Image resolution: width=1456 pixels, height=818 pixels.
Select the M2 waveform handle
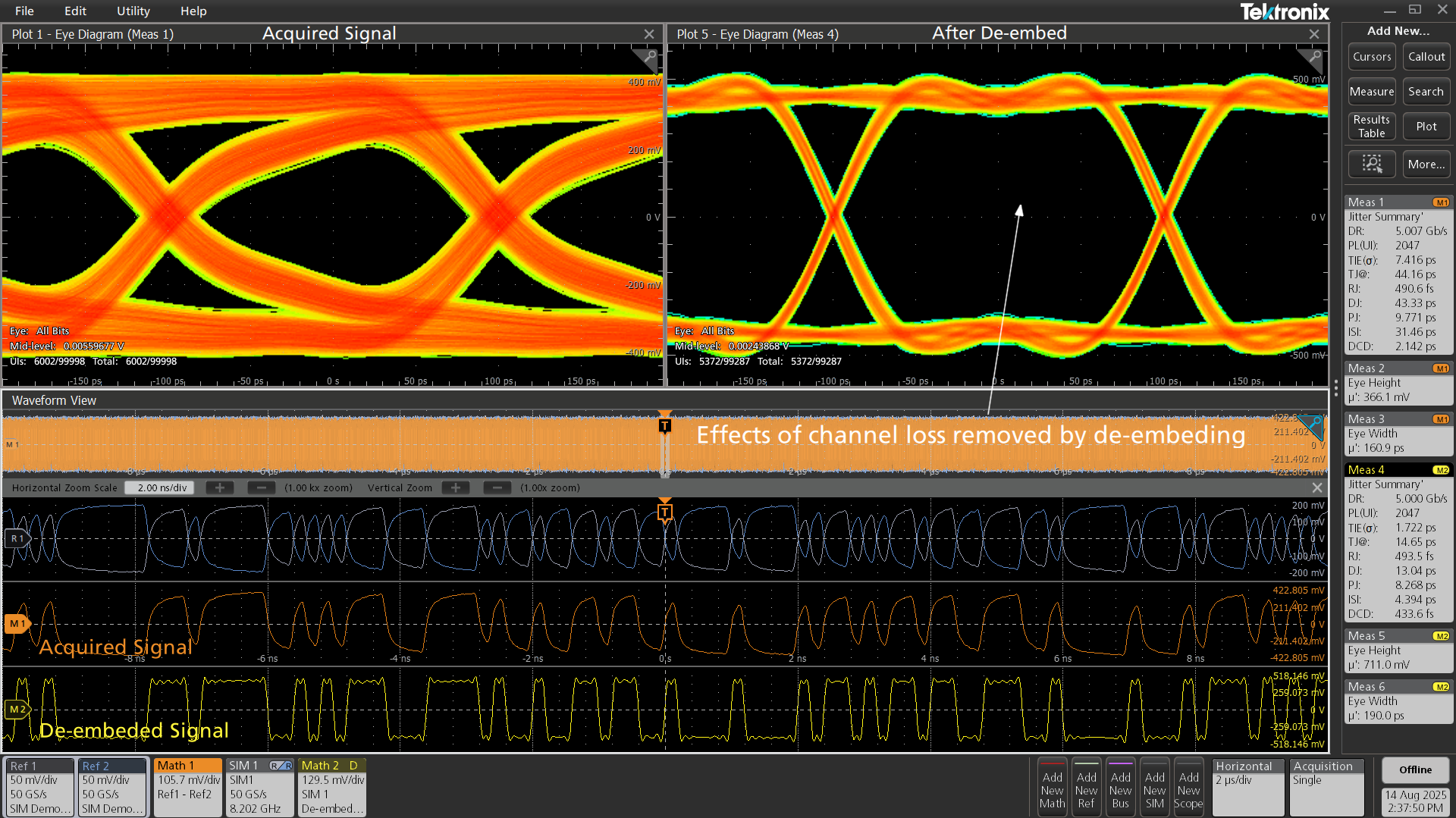click(17, 710)
